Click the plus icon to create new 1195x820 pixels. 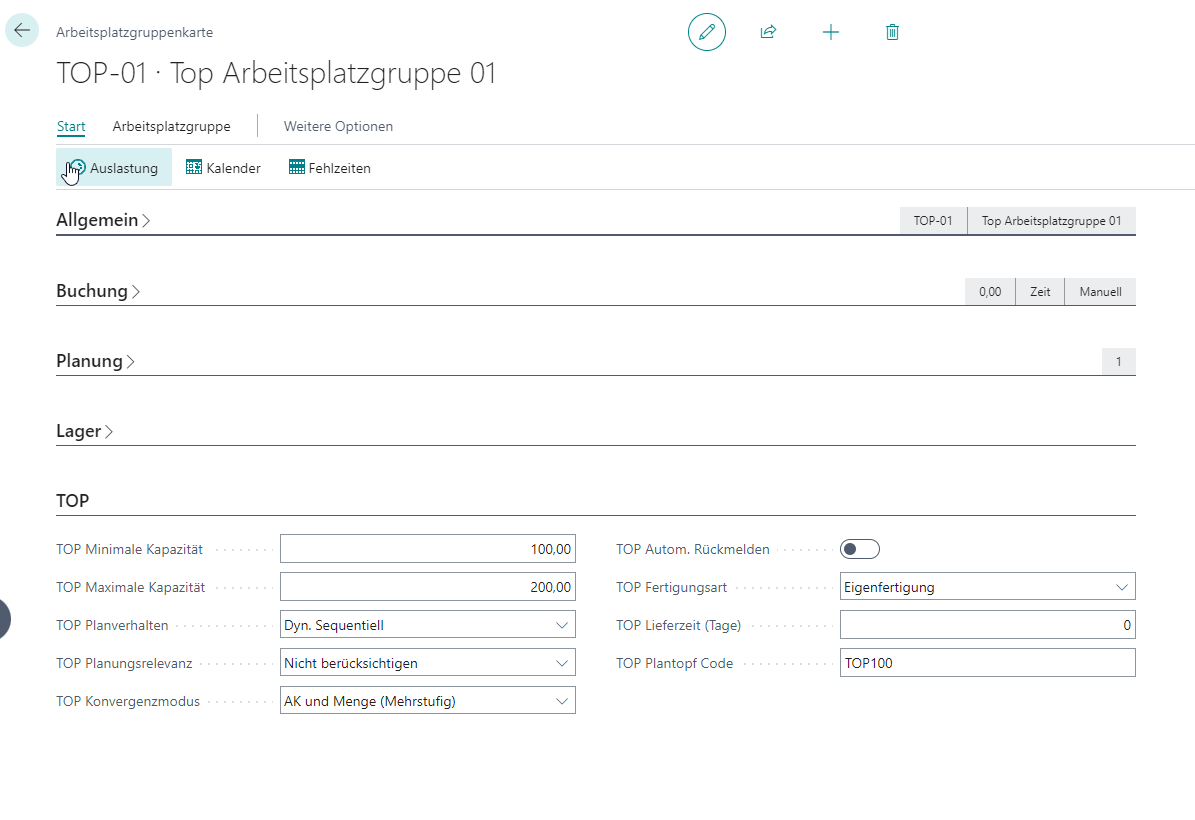pos(831,32)
